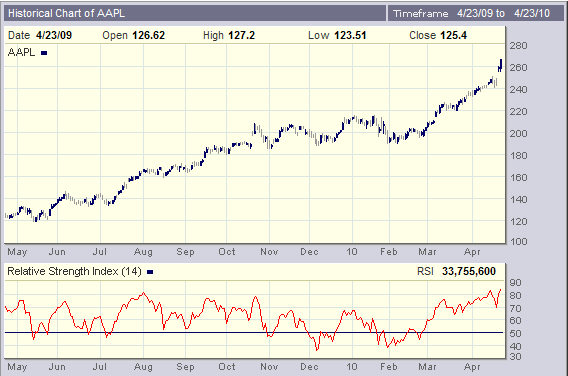Click the Apr label under price chart

pyautogui.click(x=472, y=252)
